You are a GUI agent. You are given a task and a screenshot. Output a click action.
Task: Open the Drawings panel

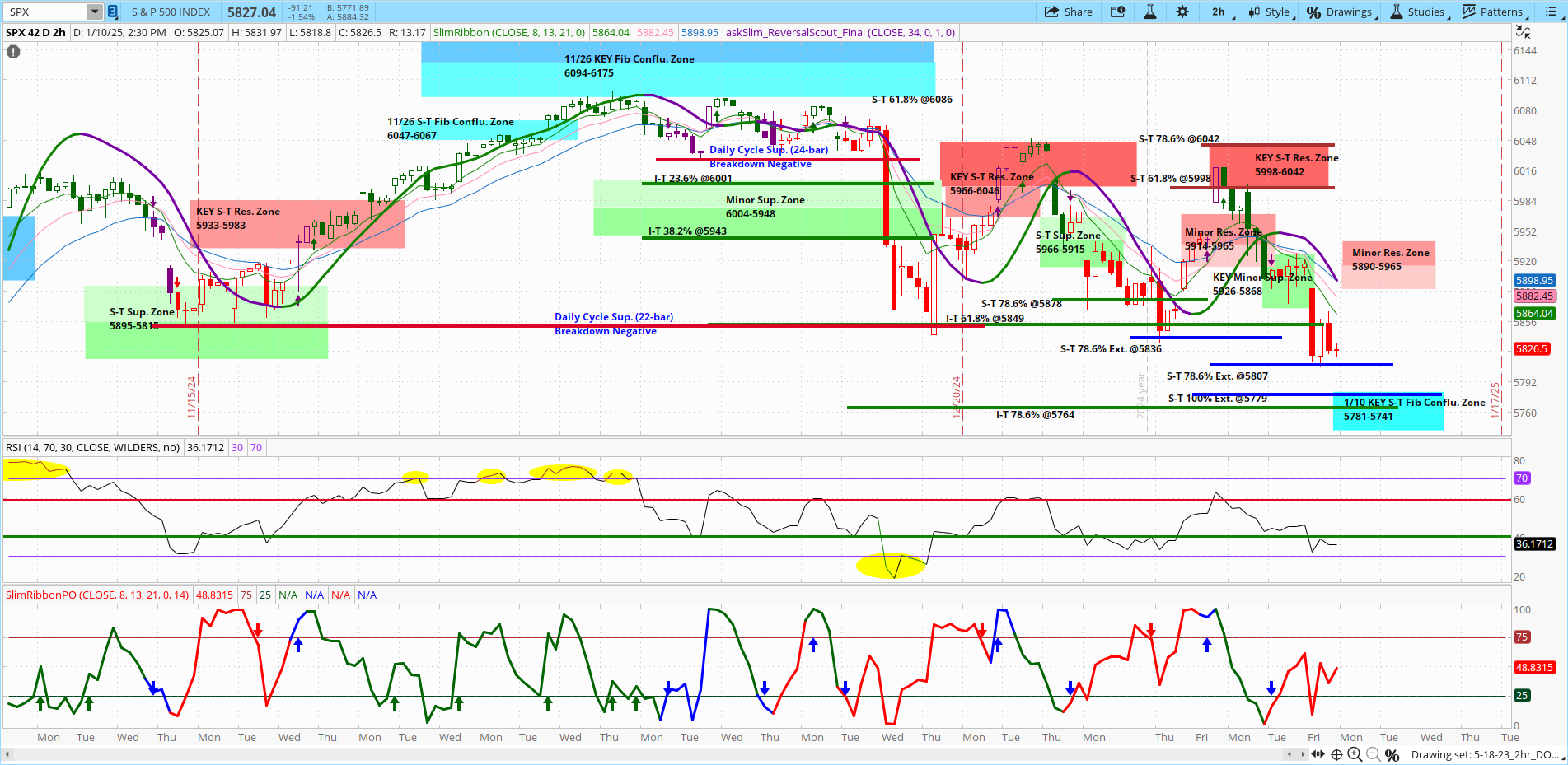1341,12
